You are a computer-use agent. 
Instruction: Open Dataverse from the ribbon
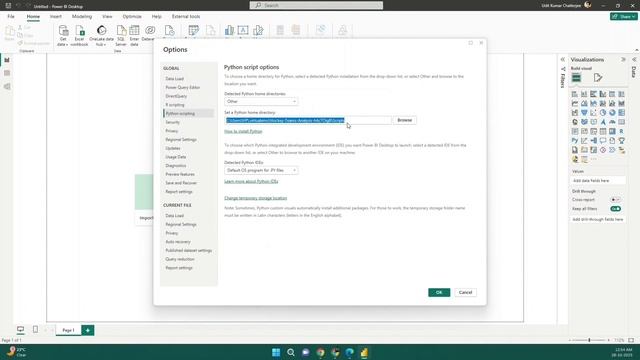[149, 33]
